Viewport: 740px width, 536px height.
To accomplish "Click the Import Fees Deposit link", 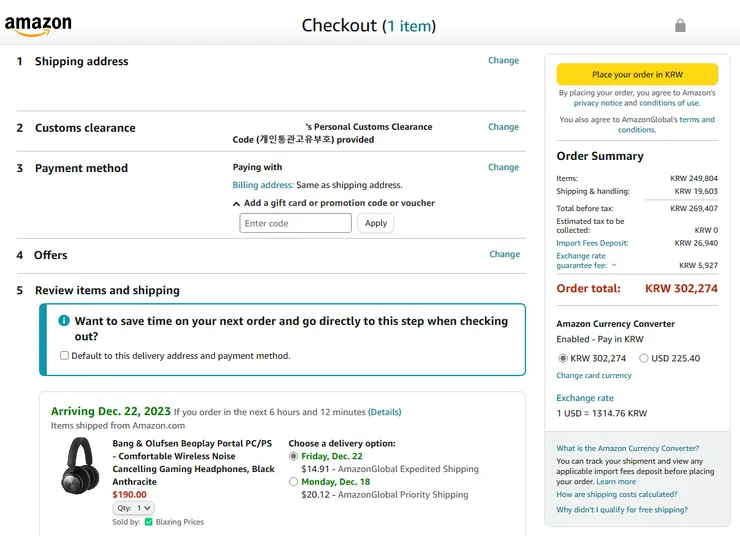I will coord(592,243).
